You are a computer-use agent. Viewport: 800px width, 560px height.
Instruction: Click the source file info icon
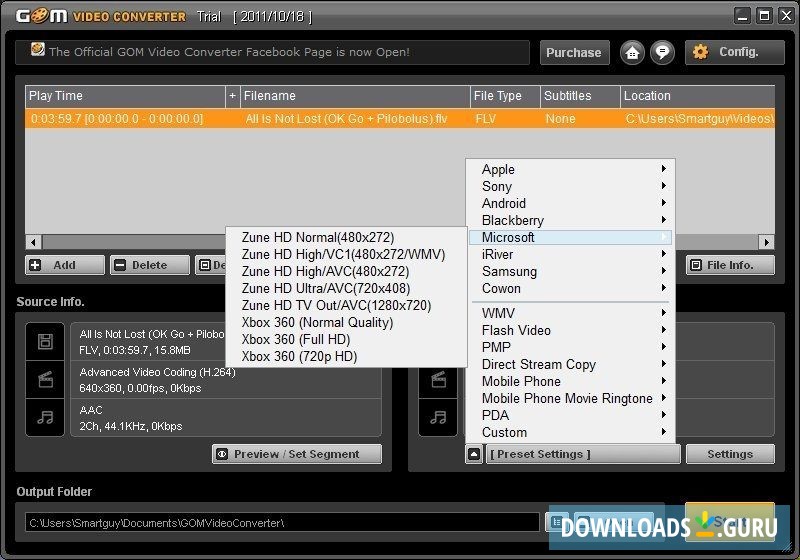(x=45, y=342)
